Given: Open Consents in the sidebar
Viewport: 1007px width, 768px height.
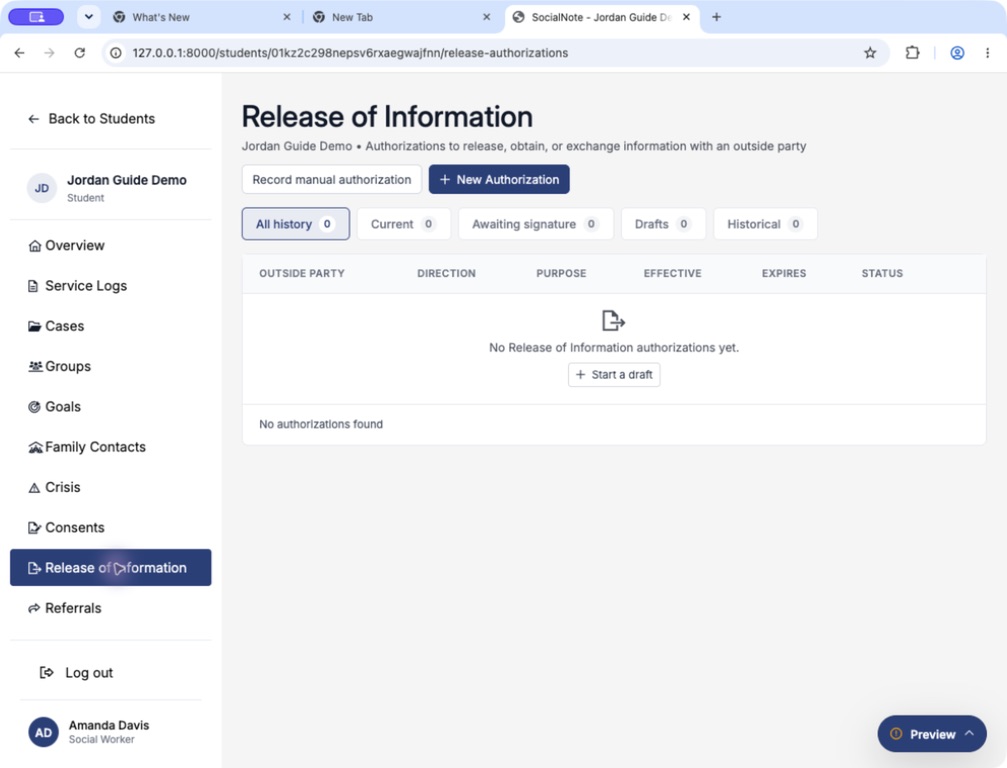Looking at the screenshot, I should point(110,528).
